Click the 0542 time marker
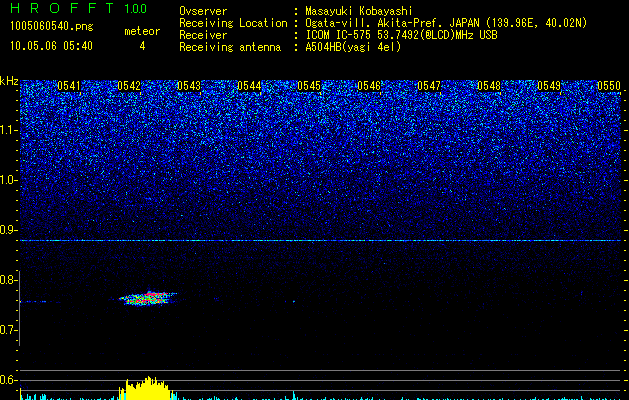 pyautogui.click(x=129, y=86)
